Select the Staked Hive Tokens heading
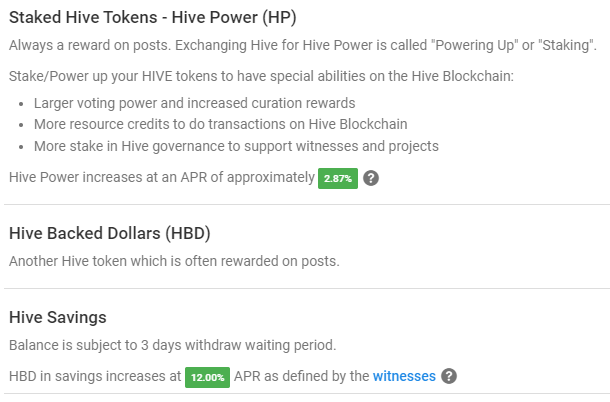This screenshot has width=610, height=402. (x=152, y=18)
